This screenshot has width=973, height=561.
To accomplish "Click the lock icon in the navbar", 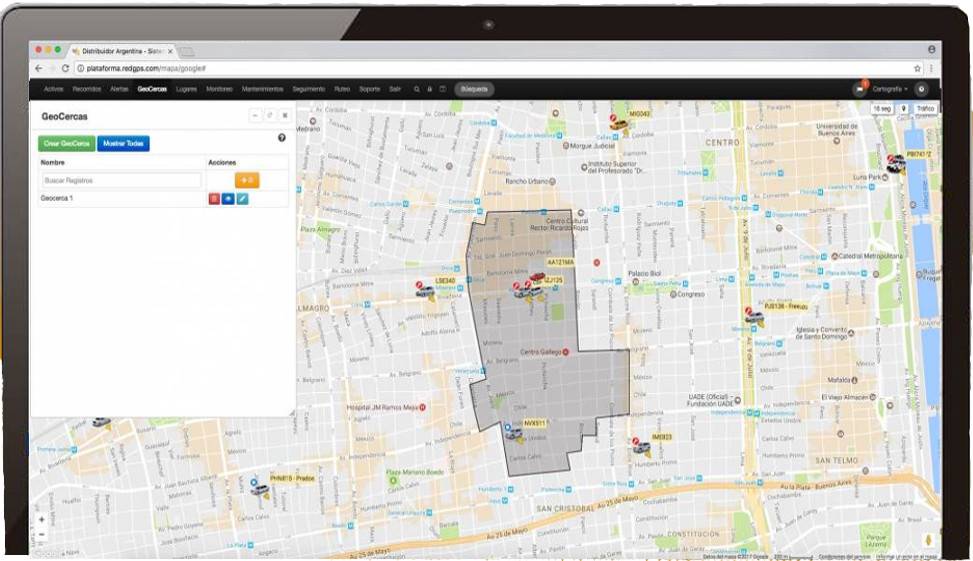I will [429, 89].
